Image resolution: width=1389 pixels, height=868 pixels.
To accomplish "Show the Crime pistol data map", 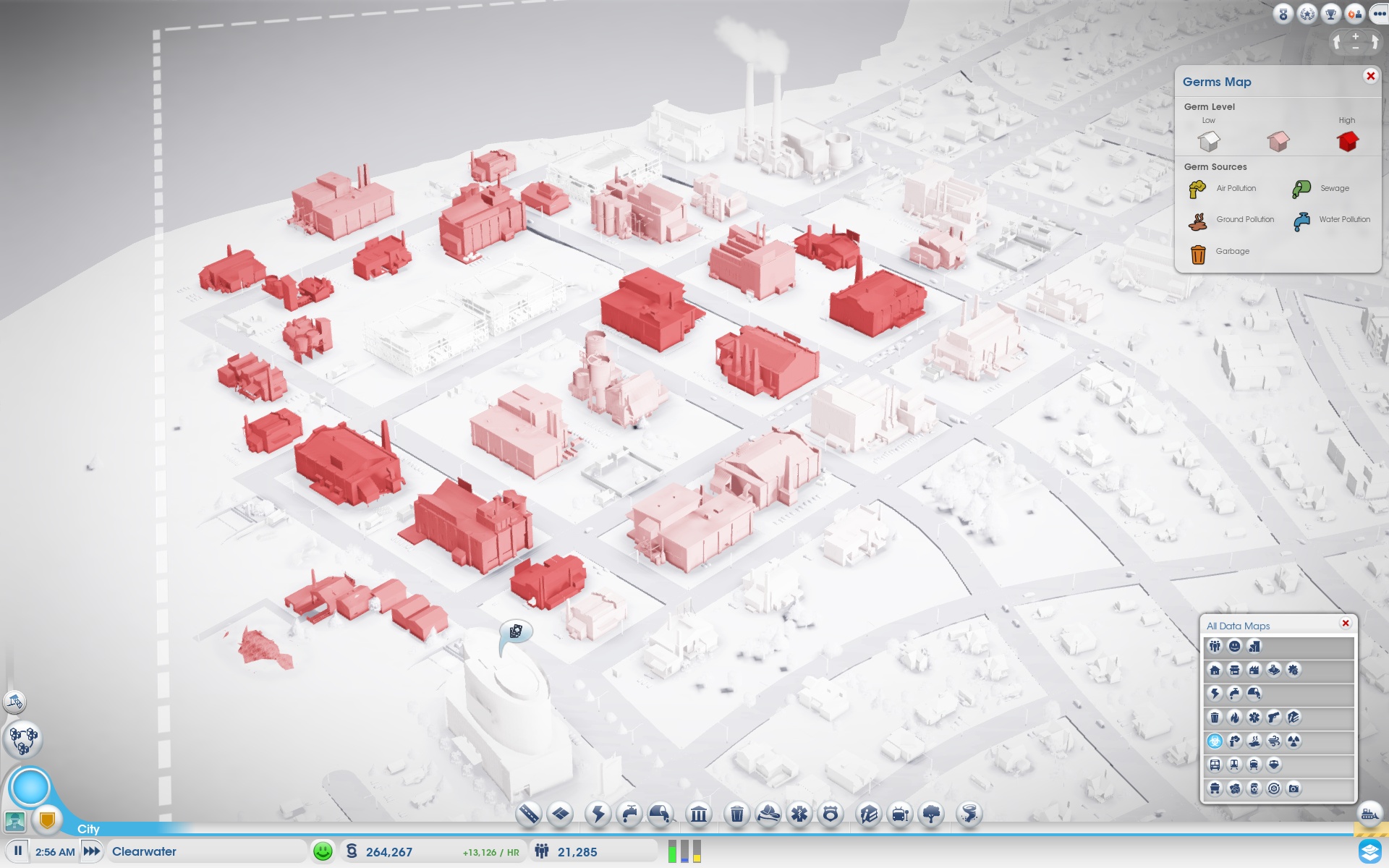I will click(1273, 717).
